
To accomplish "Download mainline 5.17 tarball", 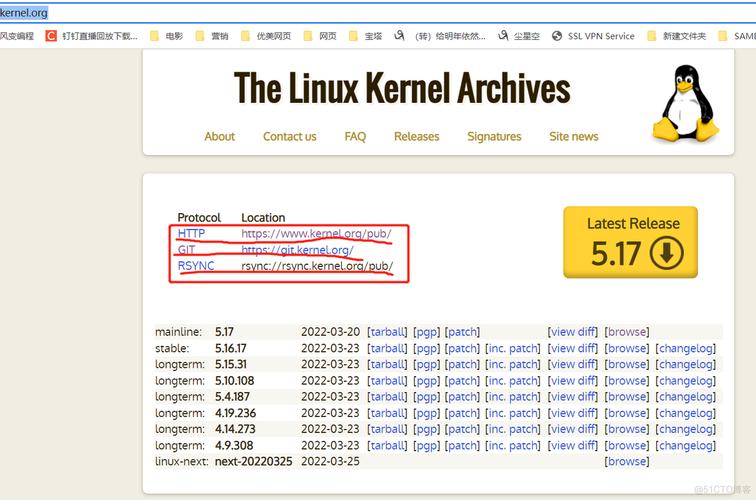I will [387, 332].
